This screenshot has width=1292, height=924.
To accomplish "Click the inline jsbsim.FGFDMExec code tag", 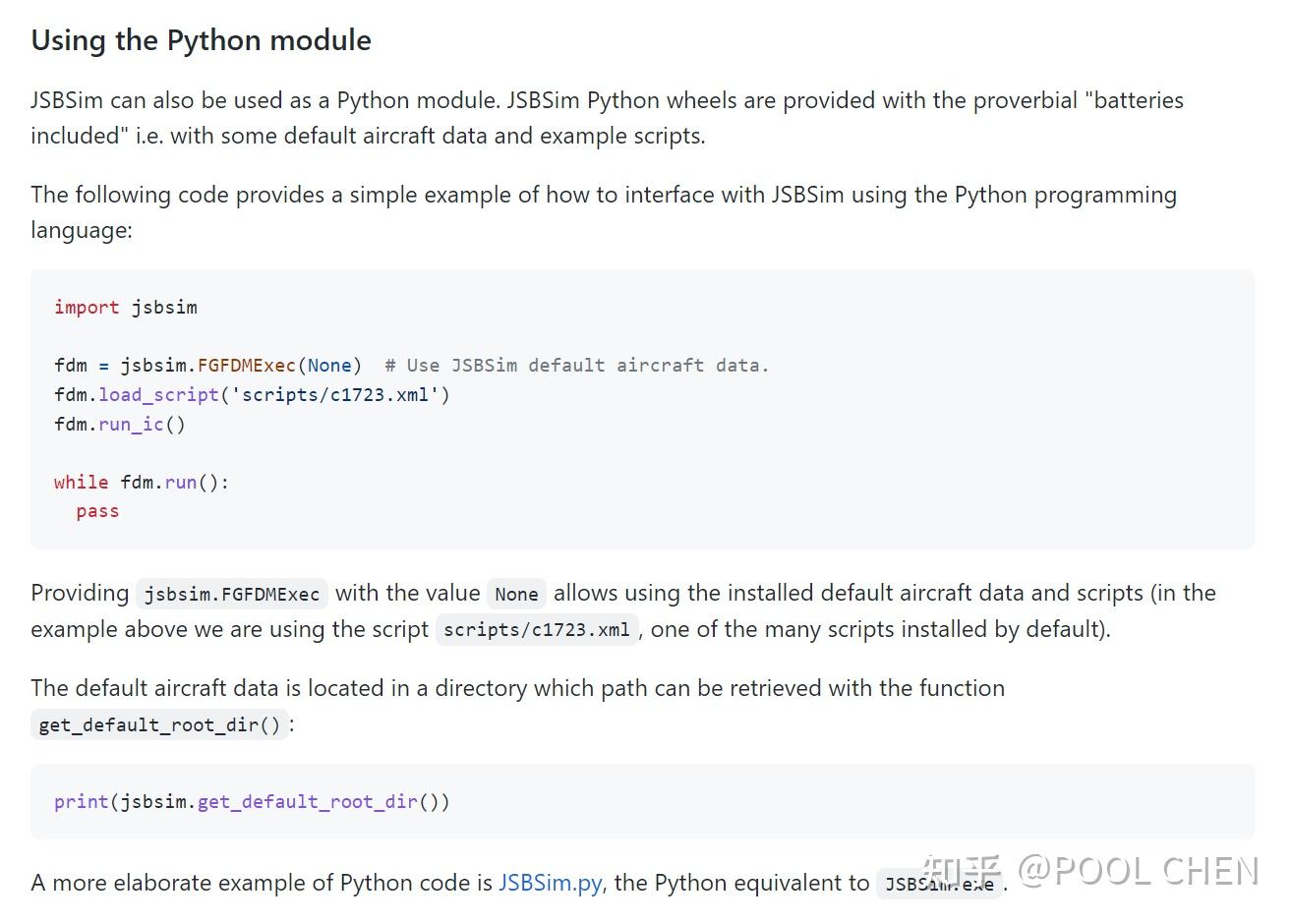I will [232, 595].
